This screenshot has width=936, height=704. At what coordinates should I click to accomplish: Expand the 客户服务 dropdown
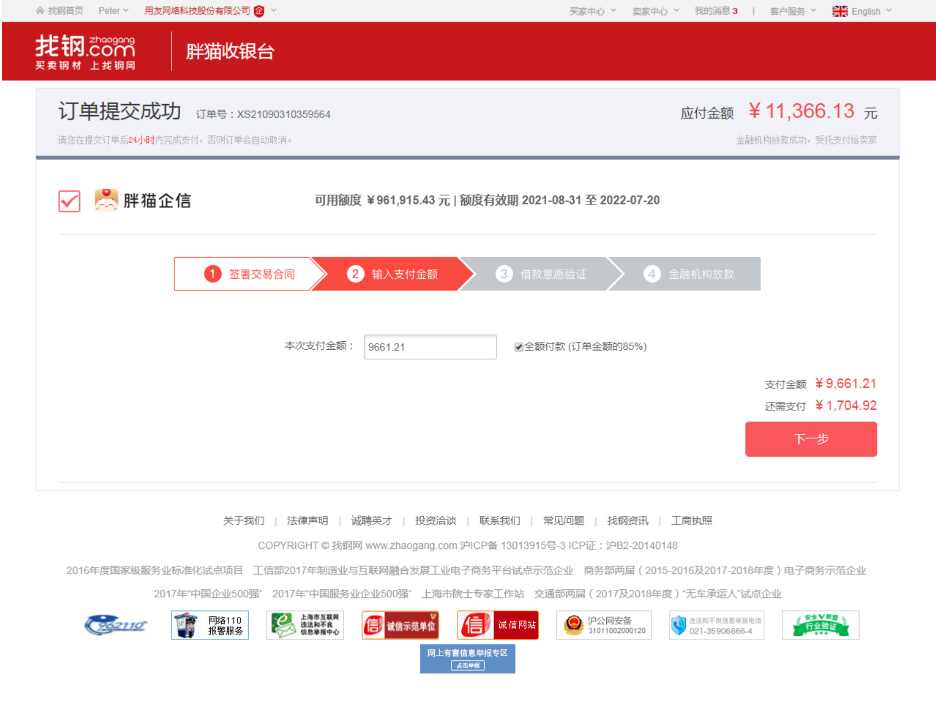point(793,11)
